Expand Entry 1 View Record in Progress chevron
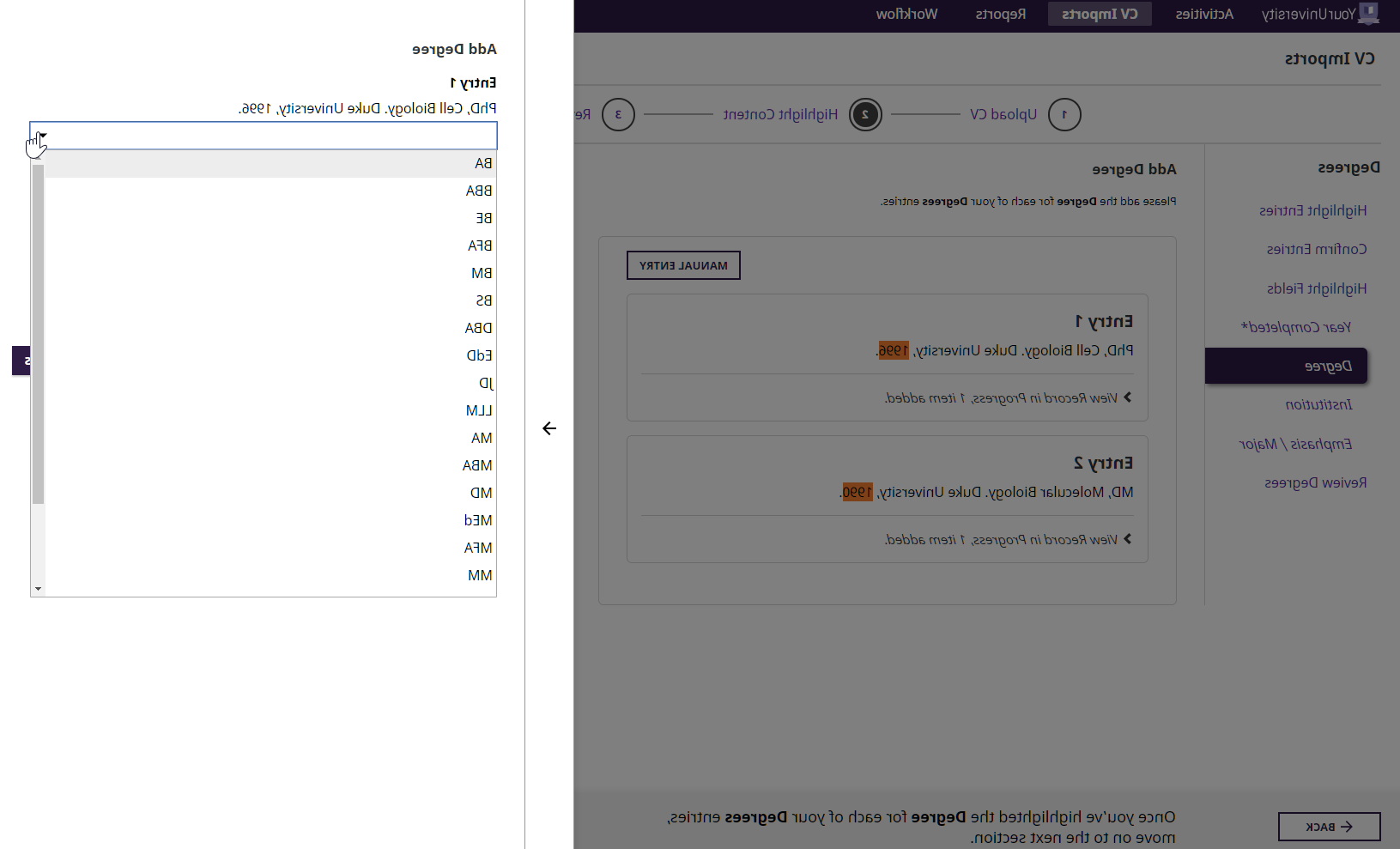 (1127, 397)
